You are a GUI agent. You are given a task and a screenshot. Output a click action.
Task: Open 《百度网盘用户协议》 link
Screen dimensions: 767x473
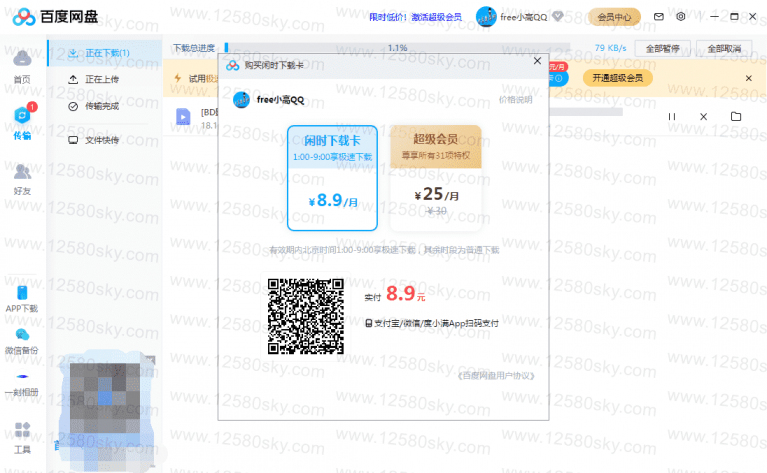click(496, 376)
